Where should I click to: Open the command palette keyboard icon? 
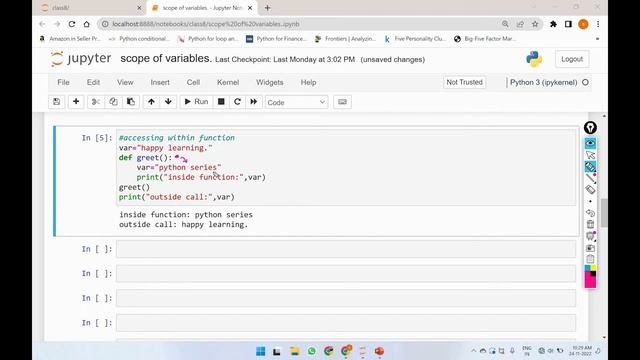(x=342, y=102)
